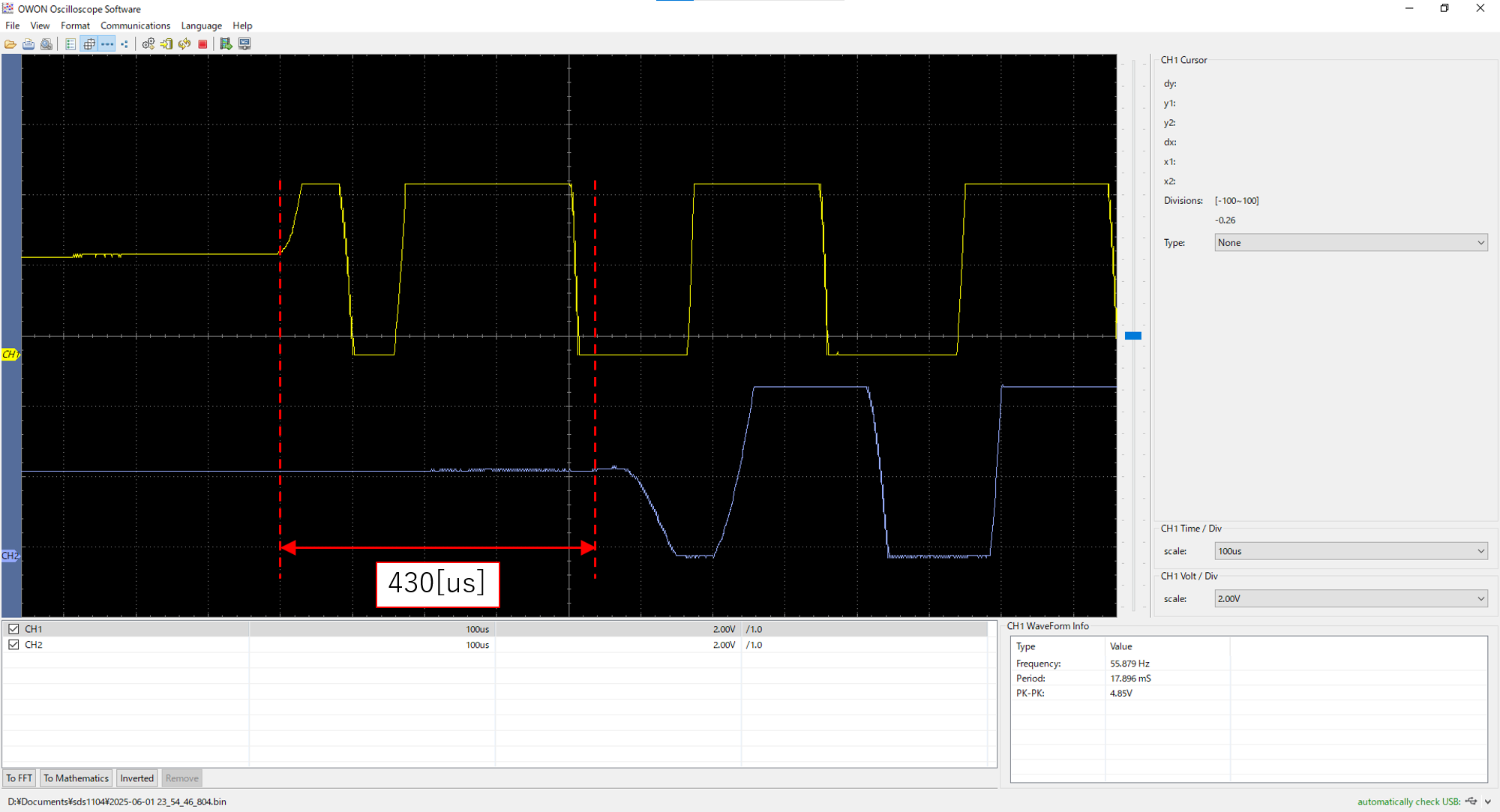Click the print icon in toolbar
The image size is (1500, 812).
point(28,44)
